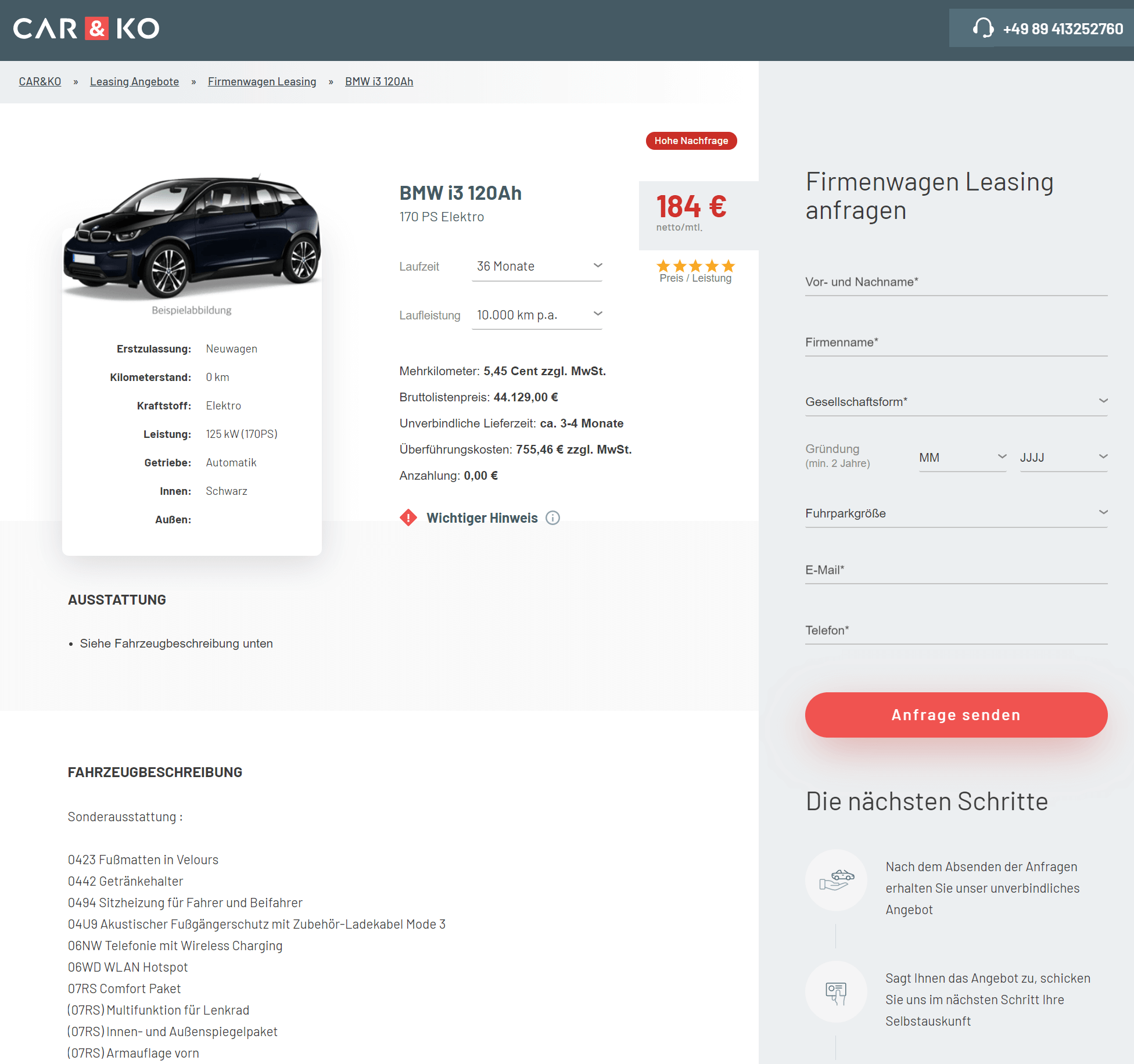The width and height of the screenshot is (1134, 1064).
Task: Click '06NW Telefonie mit Wireless Charging'
Action: [x=175, y=946]
